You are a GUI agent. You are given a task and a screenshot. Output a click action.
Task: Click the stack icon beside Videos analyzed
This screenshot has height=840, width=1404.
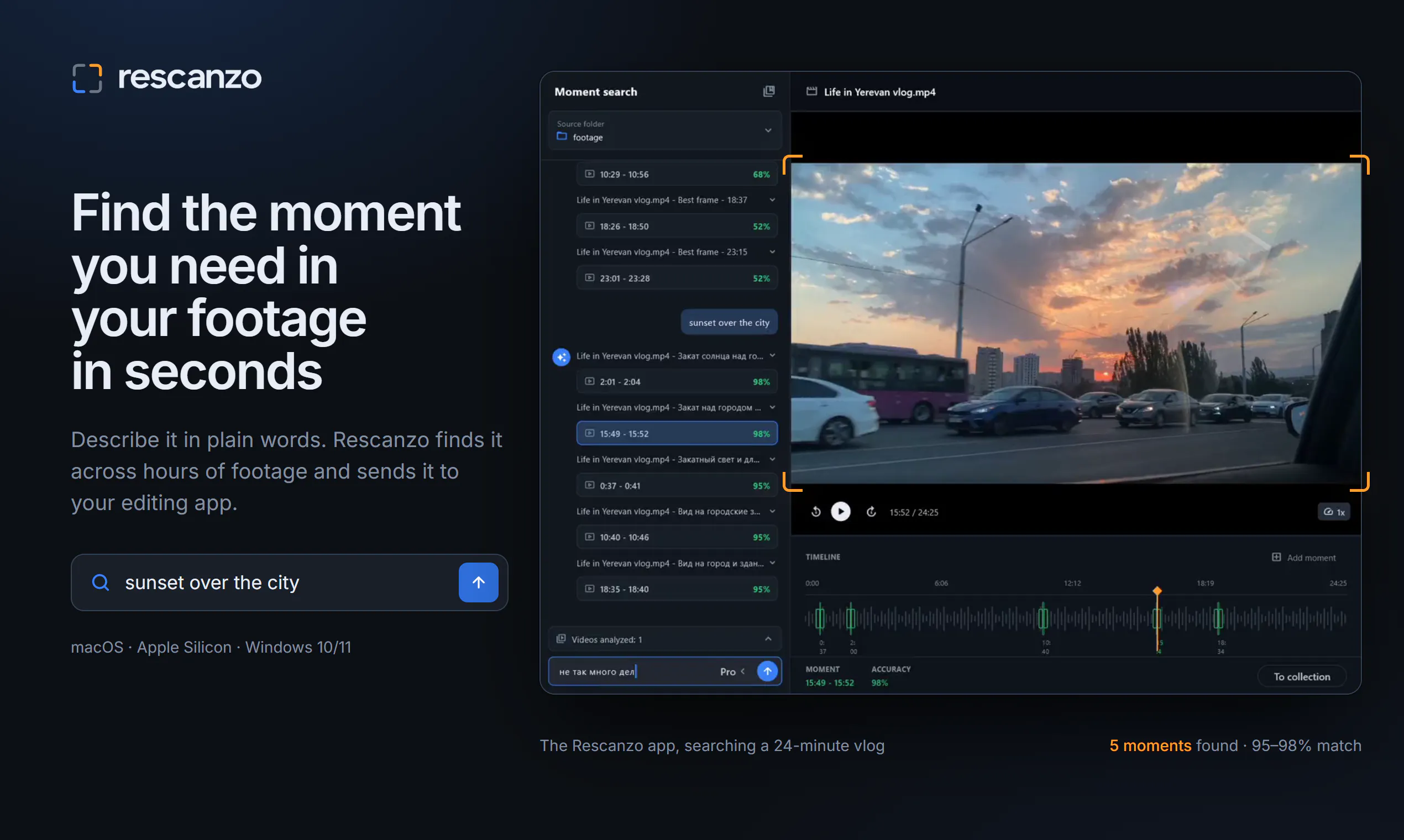pos(561,639)
